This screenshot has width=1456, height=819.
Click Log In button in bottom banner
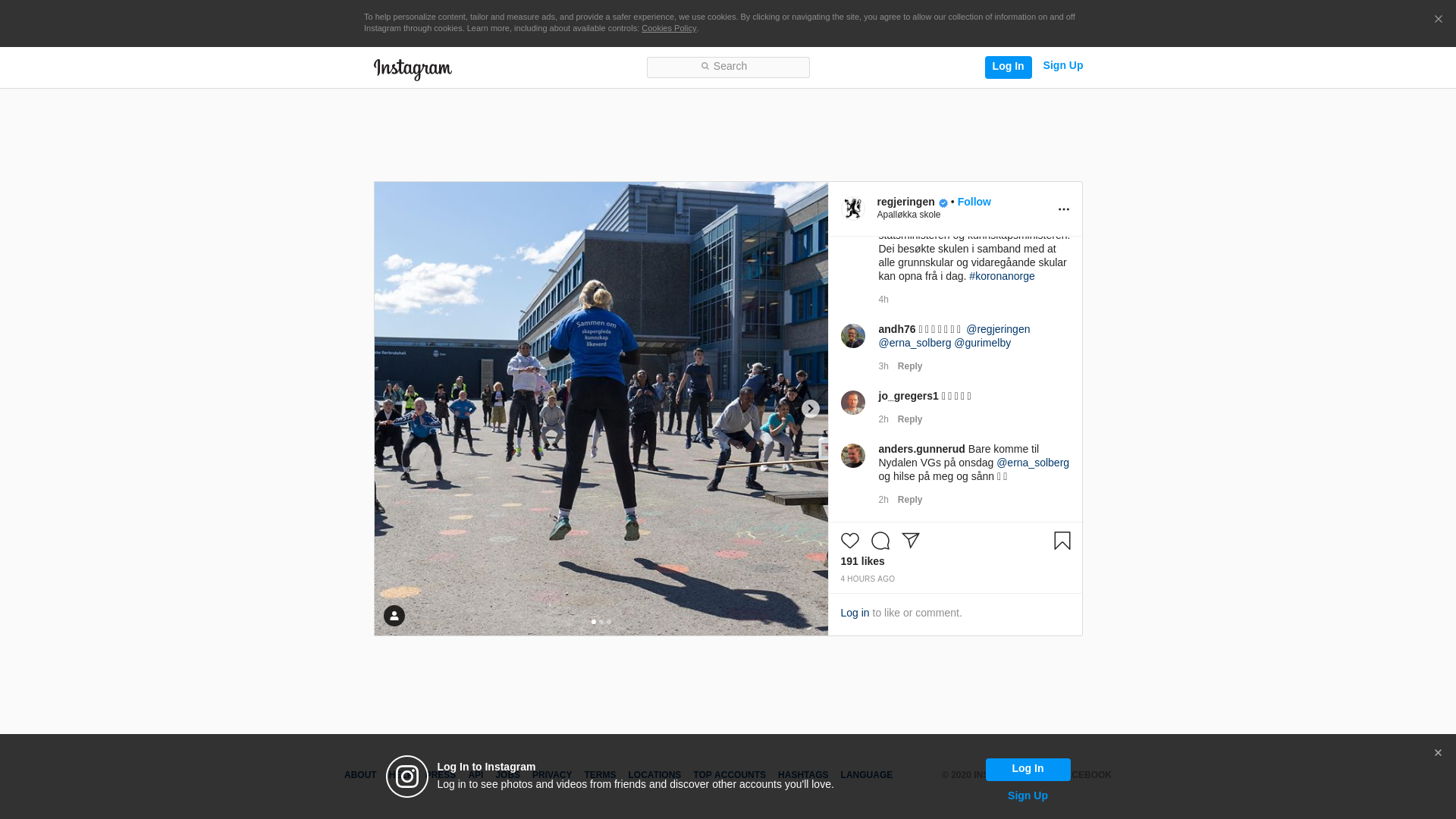(x=1028, y=770)
